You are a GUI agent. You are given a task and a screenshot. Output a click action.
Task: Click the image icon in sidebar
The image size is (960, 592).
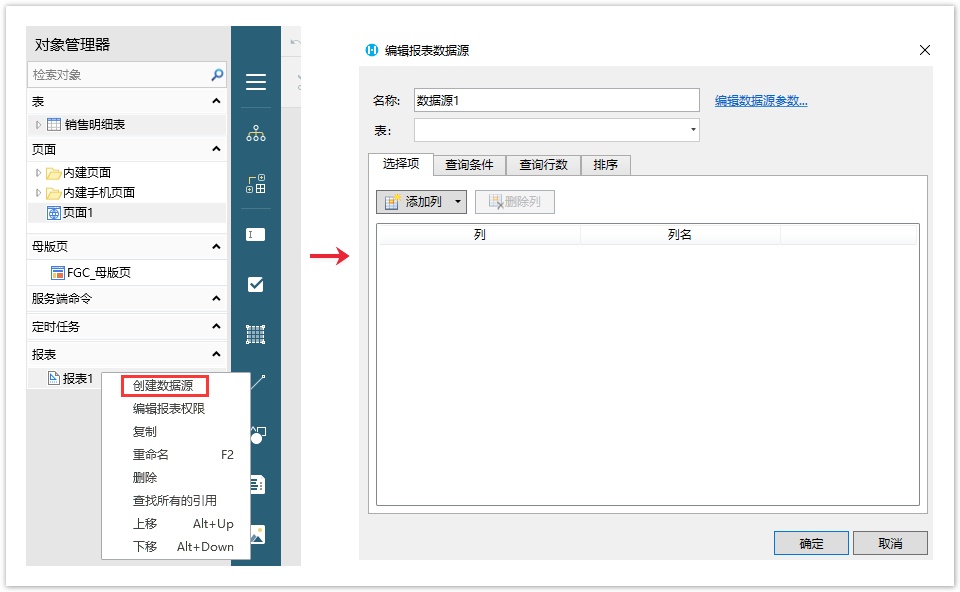coord(258,534)
